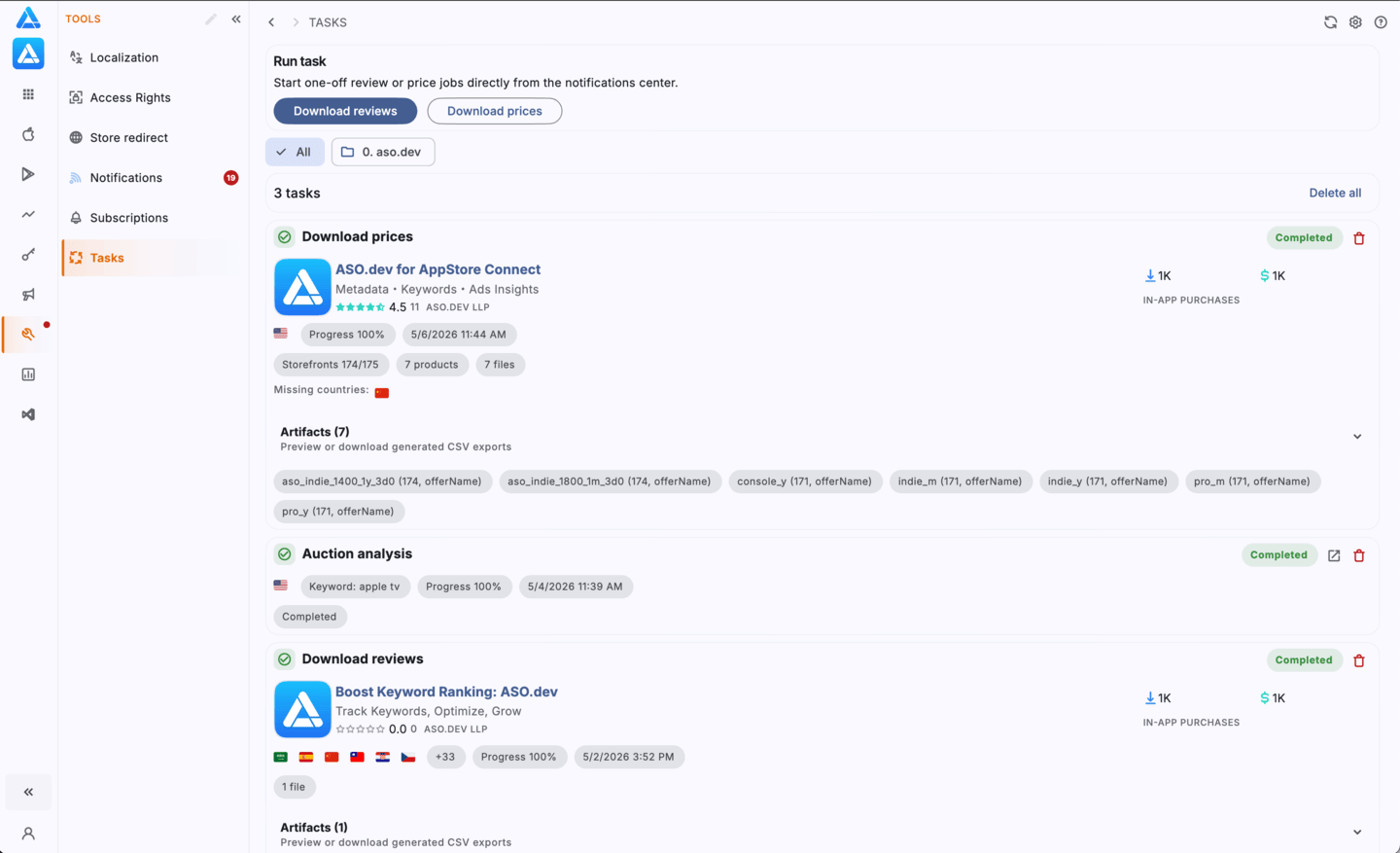Collapse the Tools panel with double arrow
The width and height of the screenshot is (1400, 853).
(x=236, y=19)
